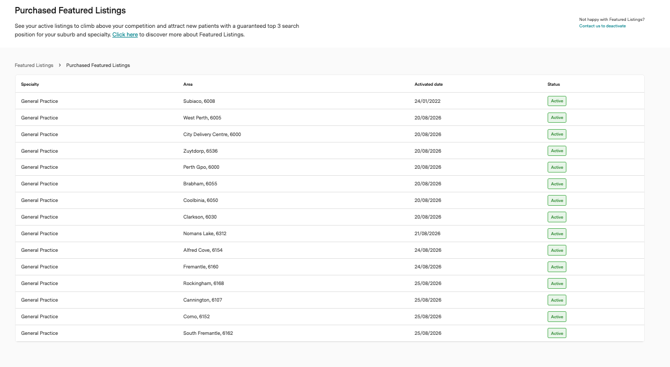Click Active badge in the Rockingham row
Screen dimensions: 670x367
(x=557, y=283)
